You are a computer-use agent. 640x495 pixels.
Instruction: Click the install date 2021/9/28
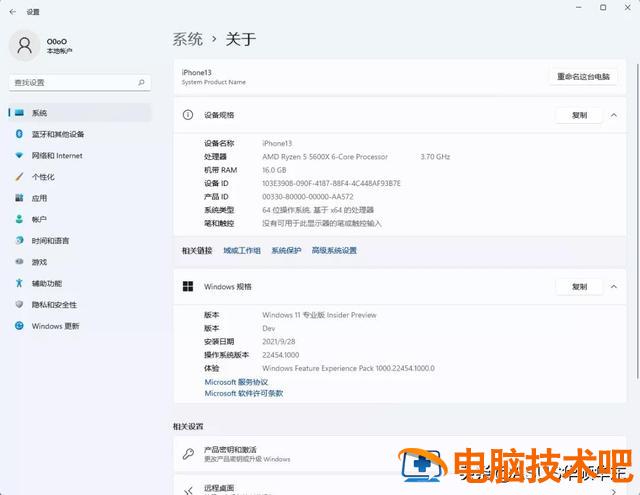279,342
